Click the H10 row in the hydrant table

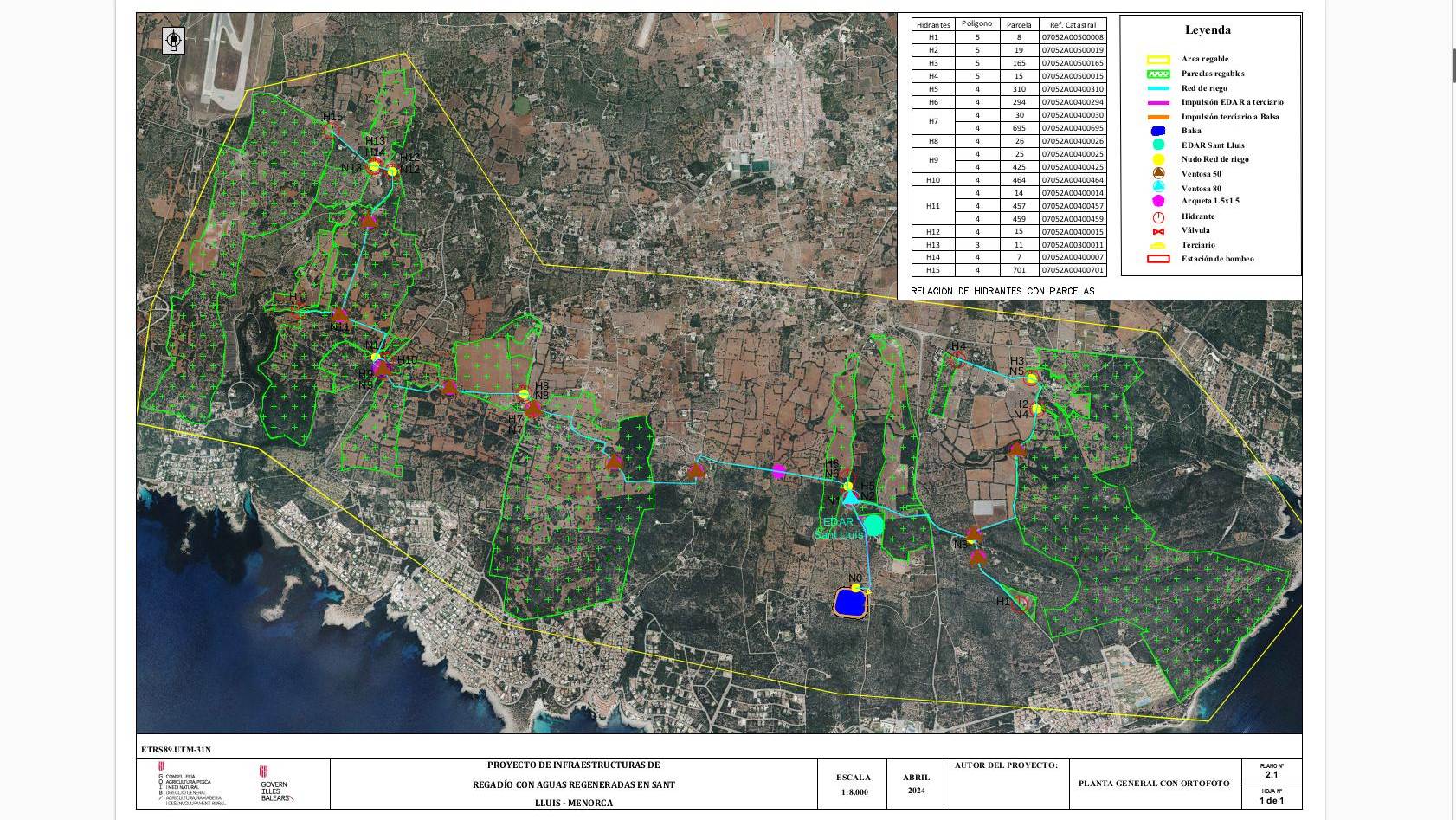(x=1008, y=180)
